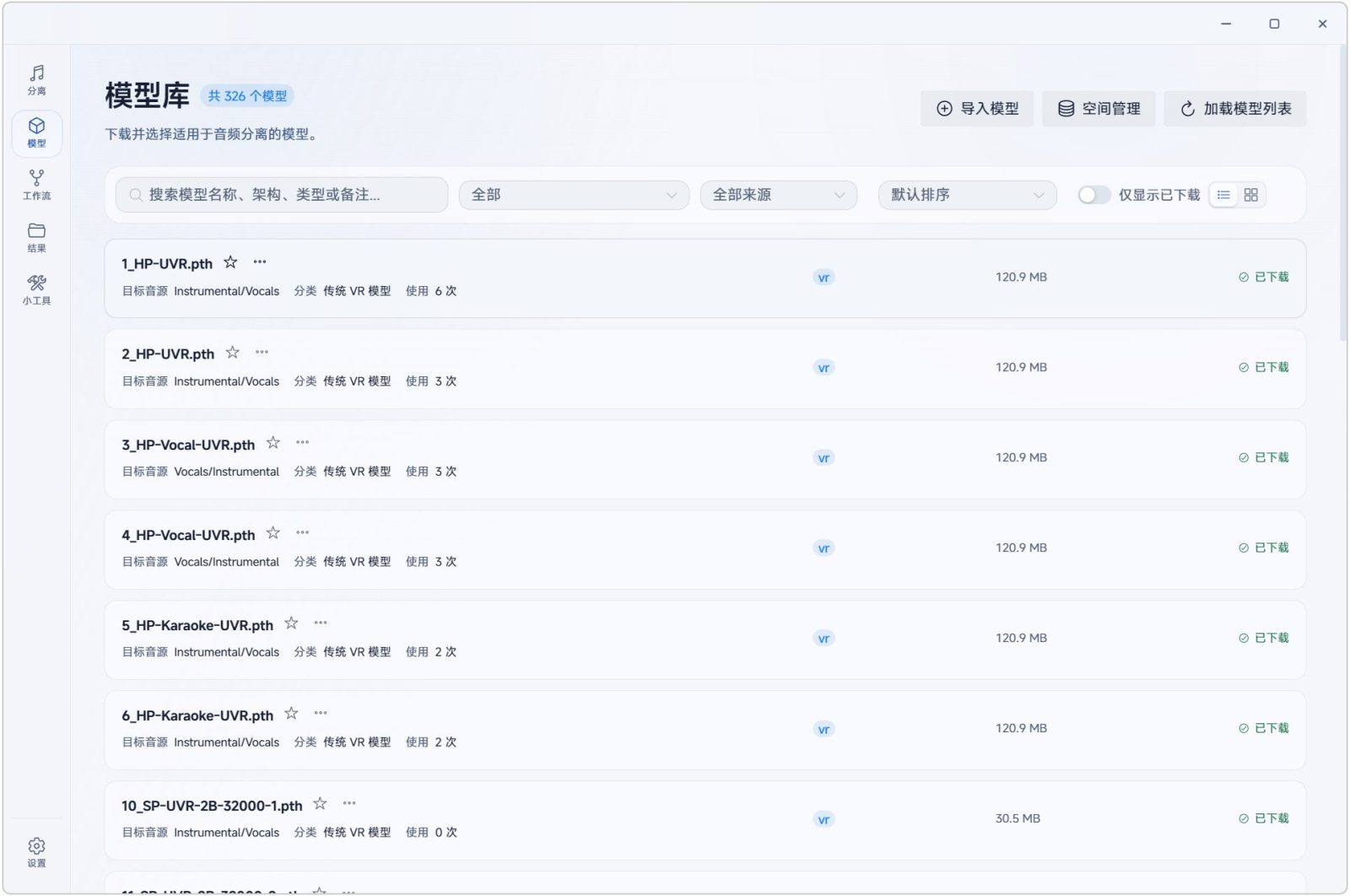Open more options for 1_HP-UVR.pth
Viewport: 1350px width, 896px height.
click(260, 262)
